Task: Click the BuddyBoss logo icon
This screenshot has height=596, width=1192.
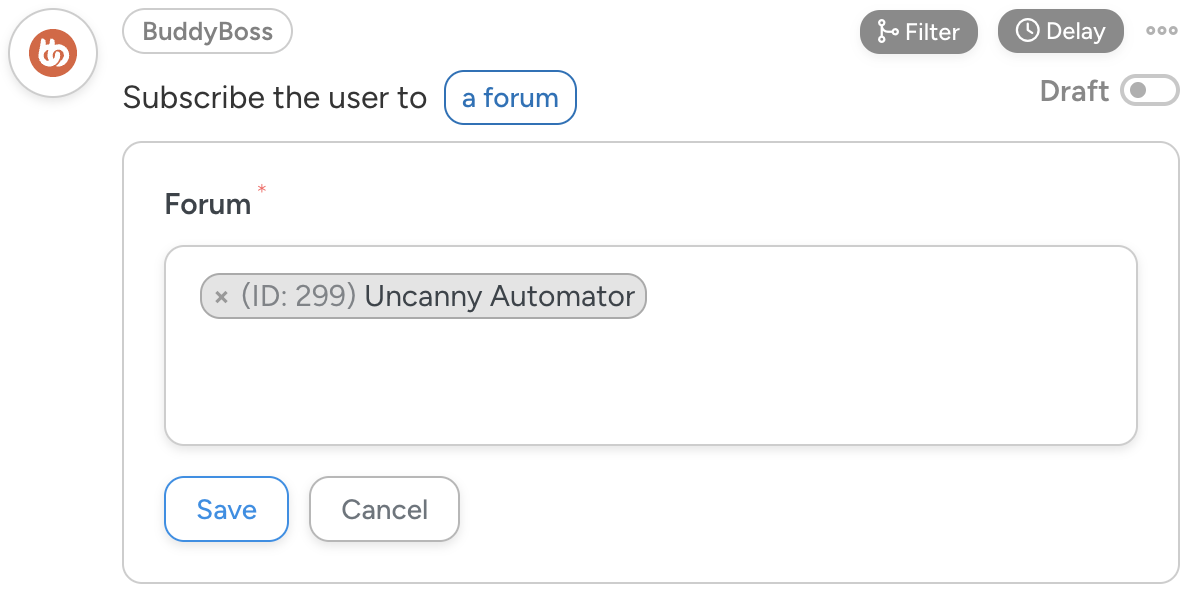Action: pos(52,53)
